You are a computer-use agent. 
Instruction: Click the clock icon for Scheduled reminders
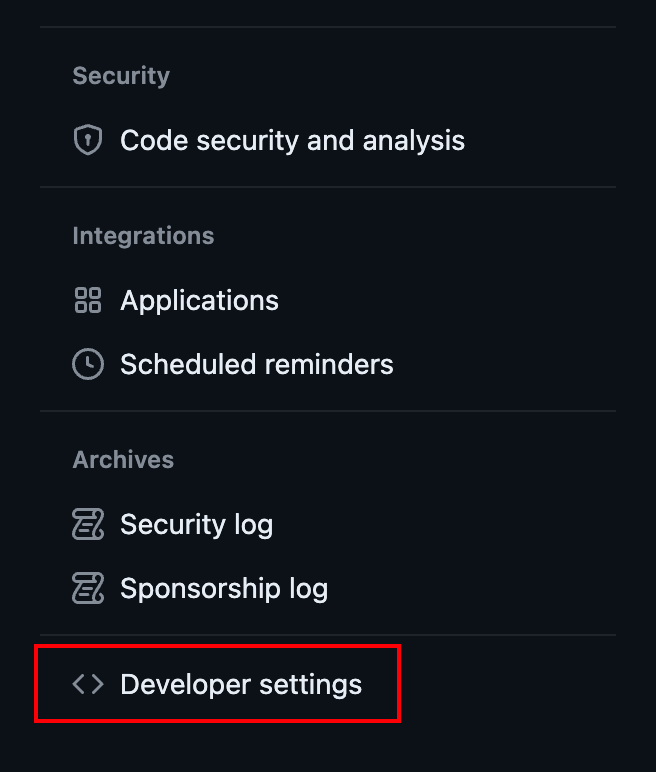[x=88, y=364]
